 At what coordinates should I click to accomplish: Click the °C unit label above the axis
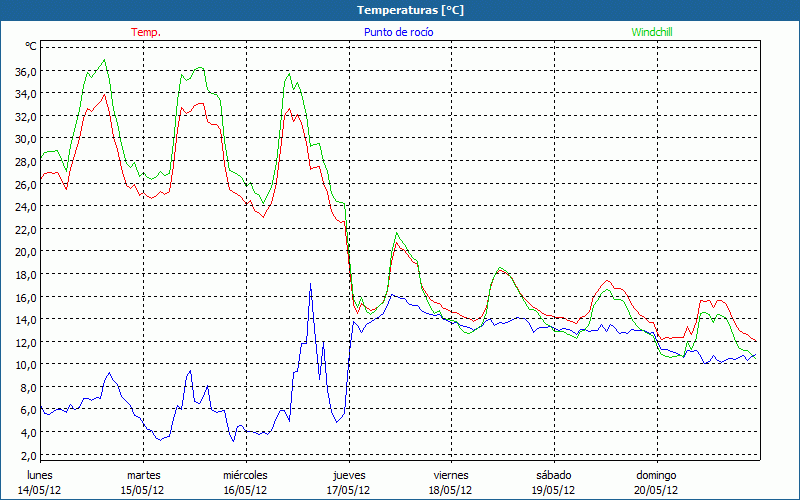(31, 47)
